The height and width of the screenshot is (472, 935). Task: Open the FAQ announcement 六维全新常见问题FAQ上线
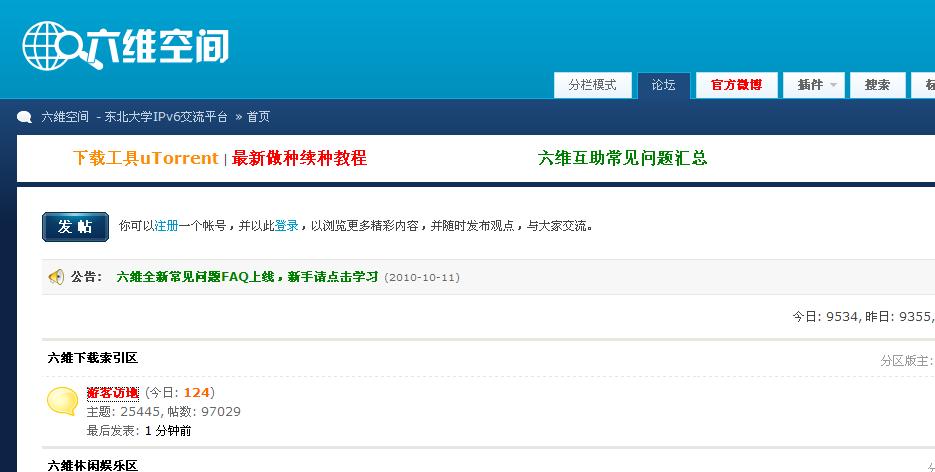(x=247, y=277)
